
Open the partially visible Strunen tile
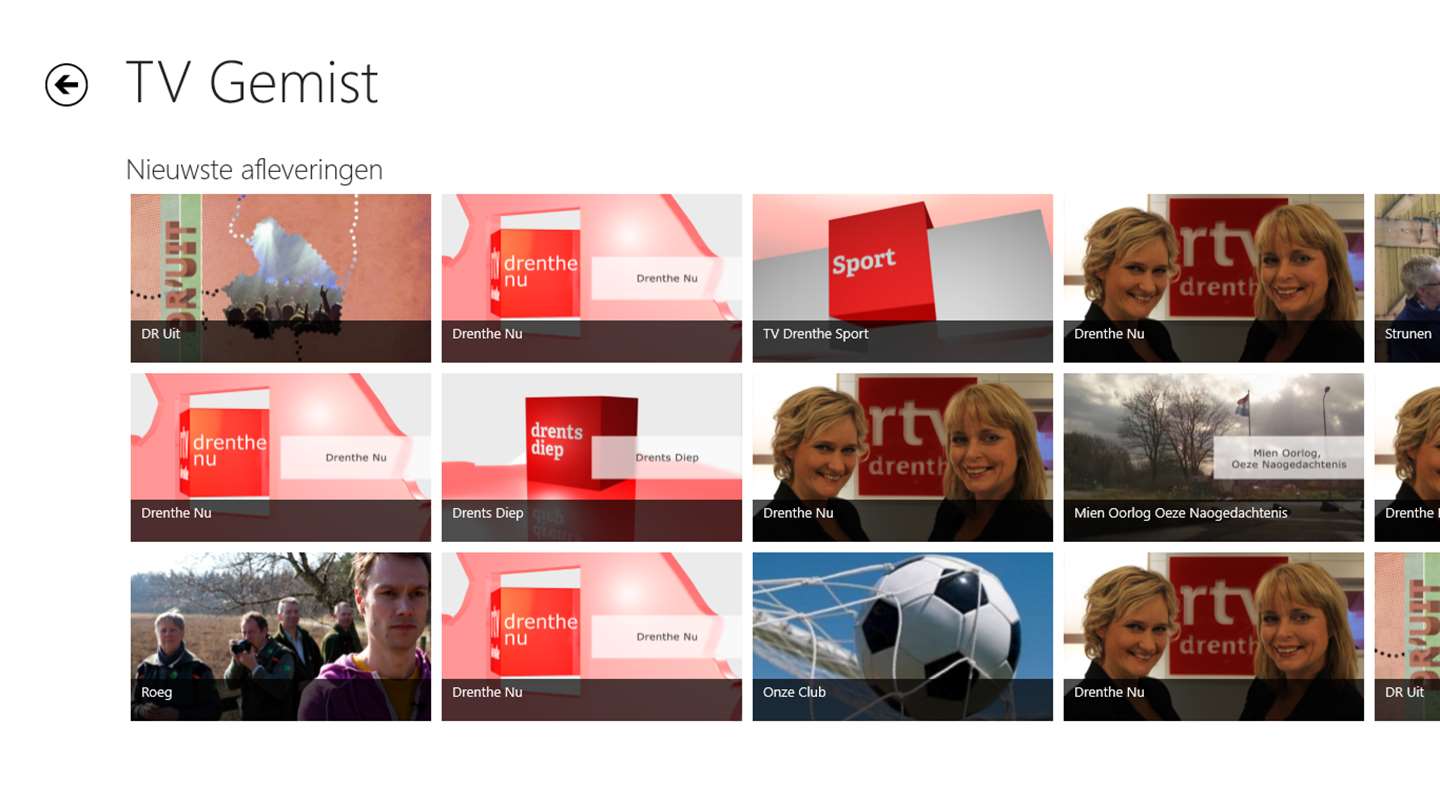pyautogui.click(x=1408, y=278)
